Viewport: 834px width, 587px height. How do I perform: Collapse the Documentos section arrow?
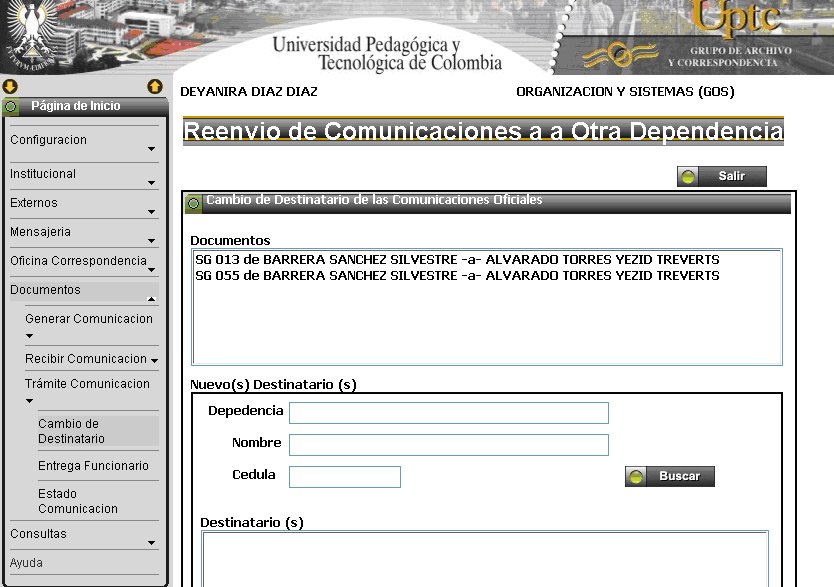click(152, 299)
